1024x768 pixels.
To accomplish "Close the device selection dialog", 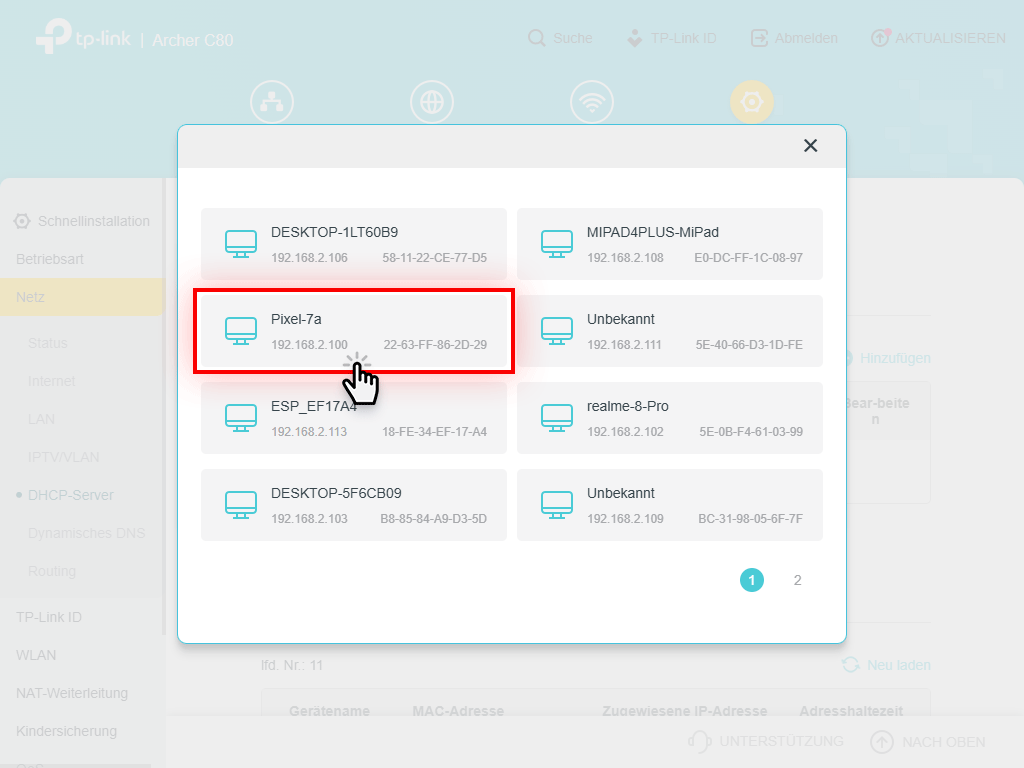I will [x=810, y=146].
